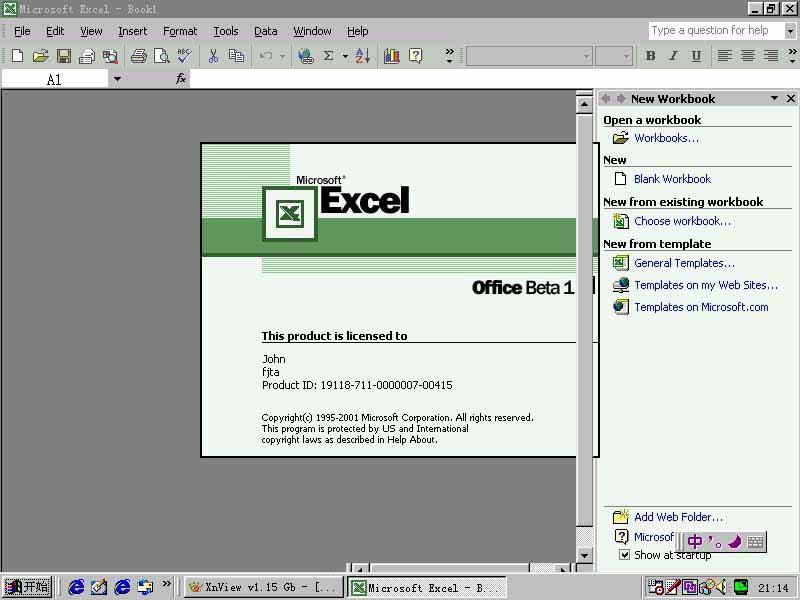This screenshot has height=600, width=800.
Task: Click Templates on Microsoft.com link
Action: (x=701, y=307)
